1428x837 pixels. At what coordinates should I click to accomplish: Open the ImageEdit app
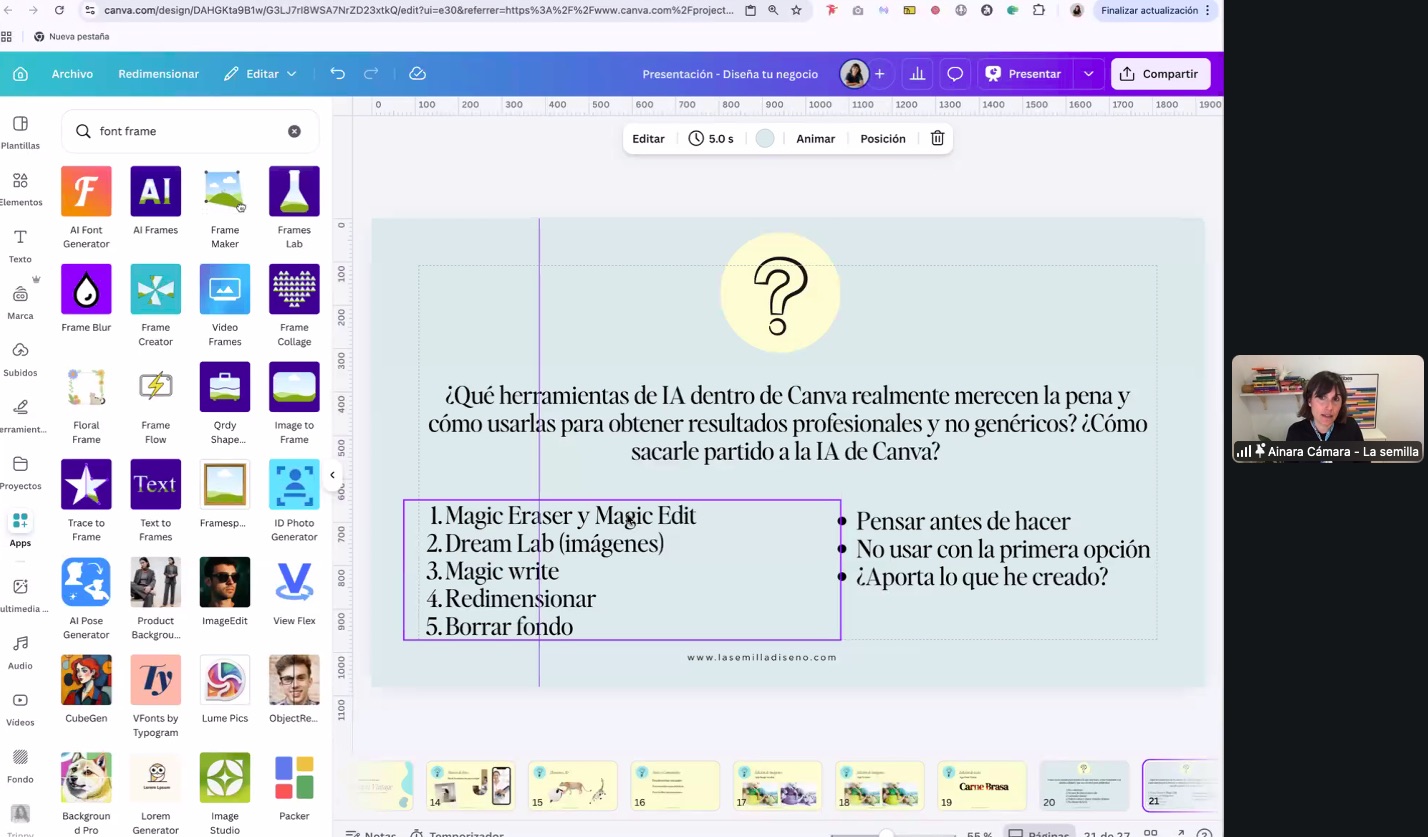pyautogui.click(x=225, y=582)
